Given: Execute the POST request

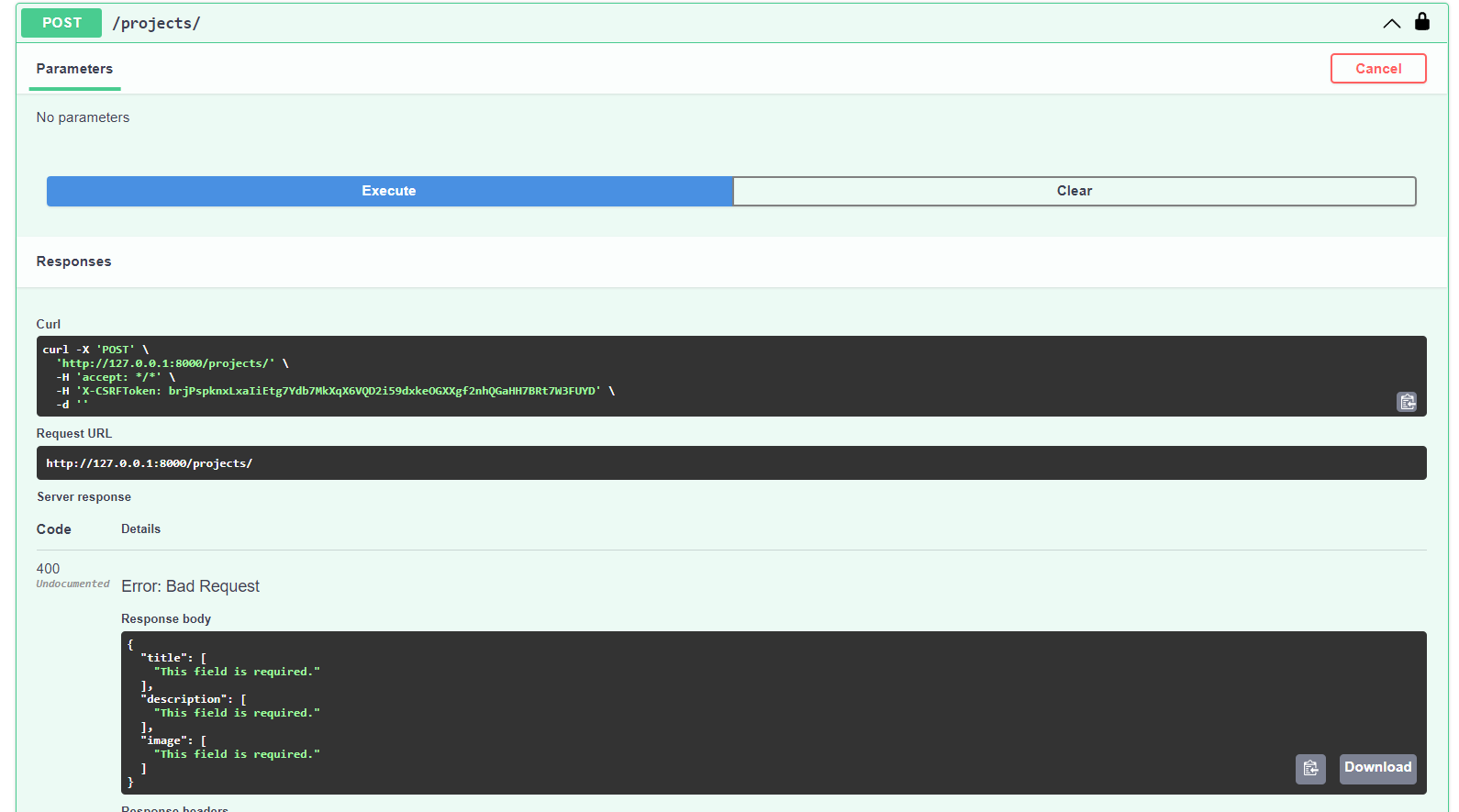Looking at the screenshot, I should pos(389,191).
